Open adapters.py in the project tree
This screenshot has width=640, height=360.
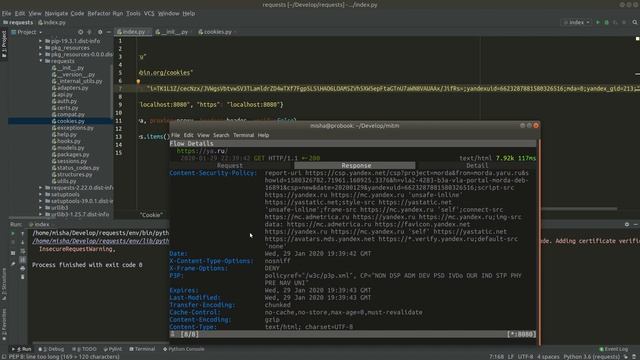[x=70, y=88]
